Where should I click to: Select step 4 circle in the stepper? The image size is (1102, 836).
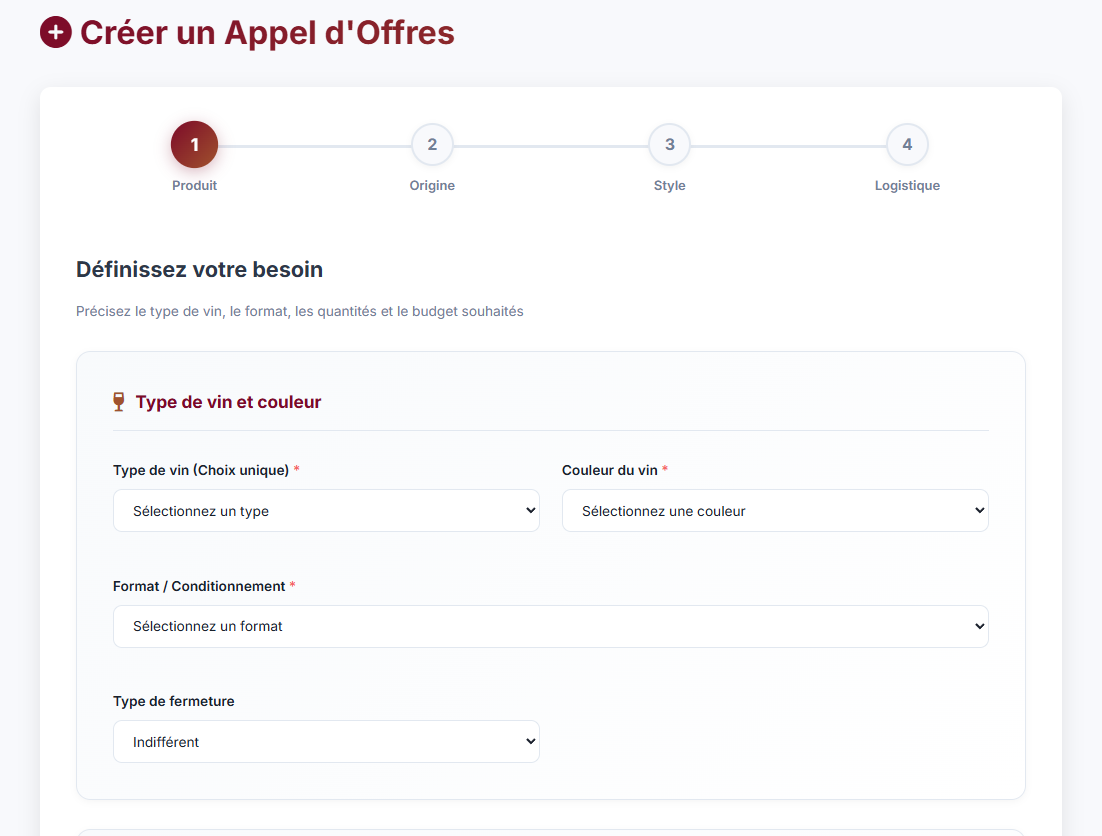[x=907, y=145]
